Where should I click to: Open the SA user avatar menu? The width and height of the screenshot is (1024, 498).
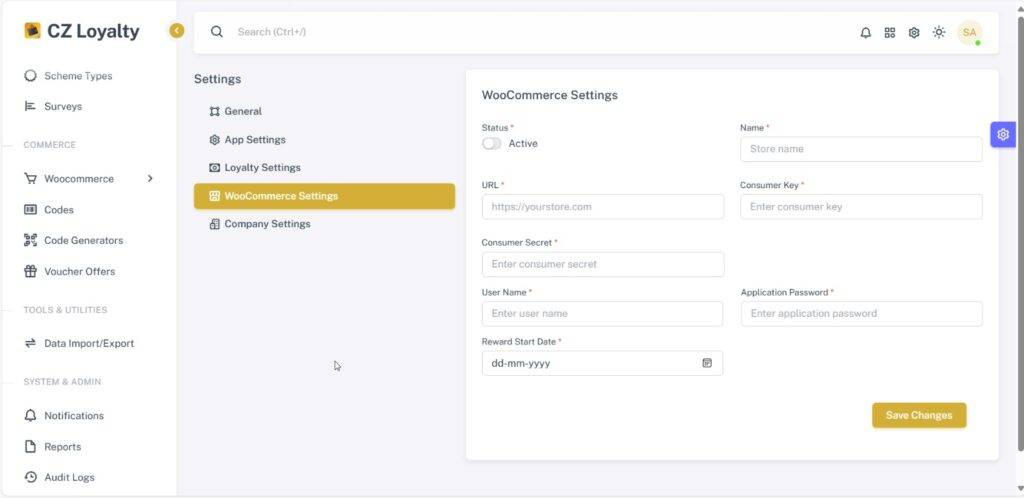click(x=969, y=33)
